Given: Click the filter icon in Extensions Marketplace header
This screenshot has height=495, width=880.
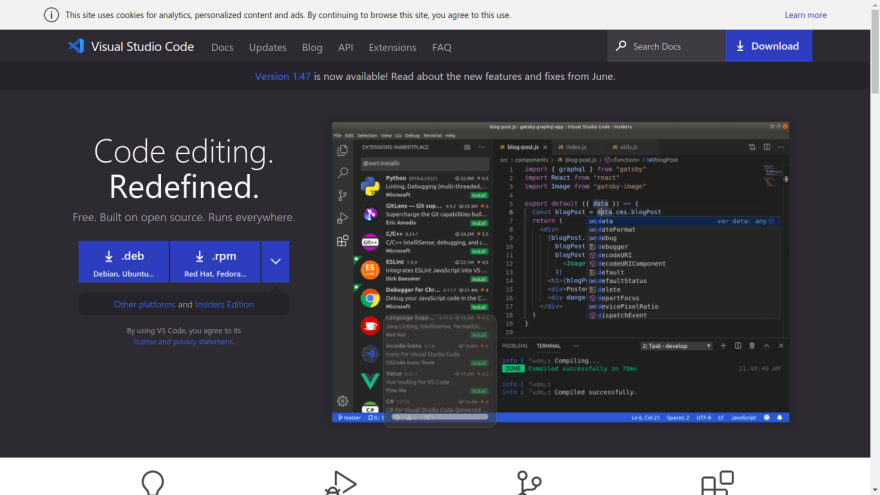Looking at the screenshot, I should (467, 147).
